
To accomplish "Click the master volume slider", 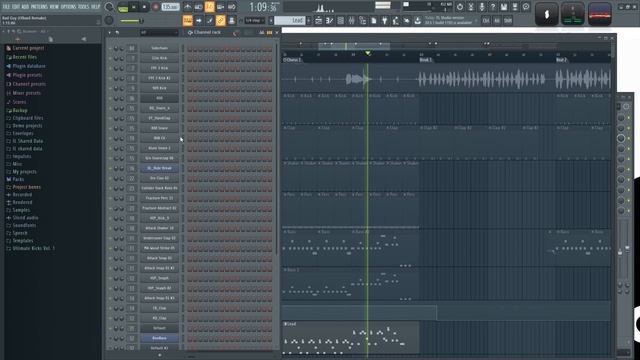I will [131, 20].
